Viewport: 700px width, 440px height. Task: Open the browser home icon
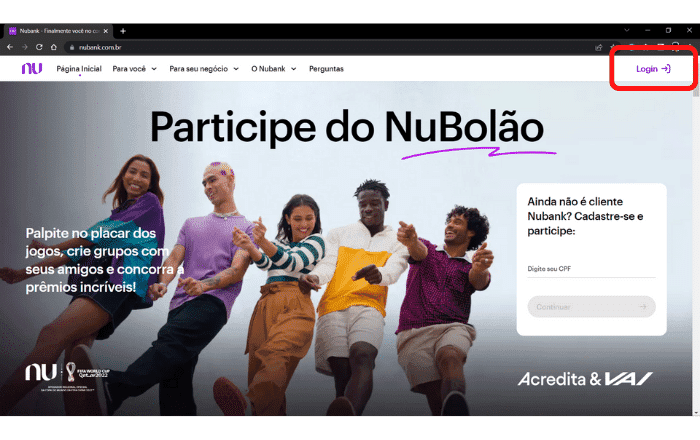click(x=54, y=47)
